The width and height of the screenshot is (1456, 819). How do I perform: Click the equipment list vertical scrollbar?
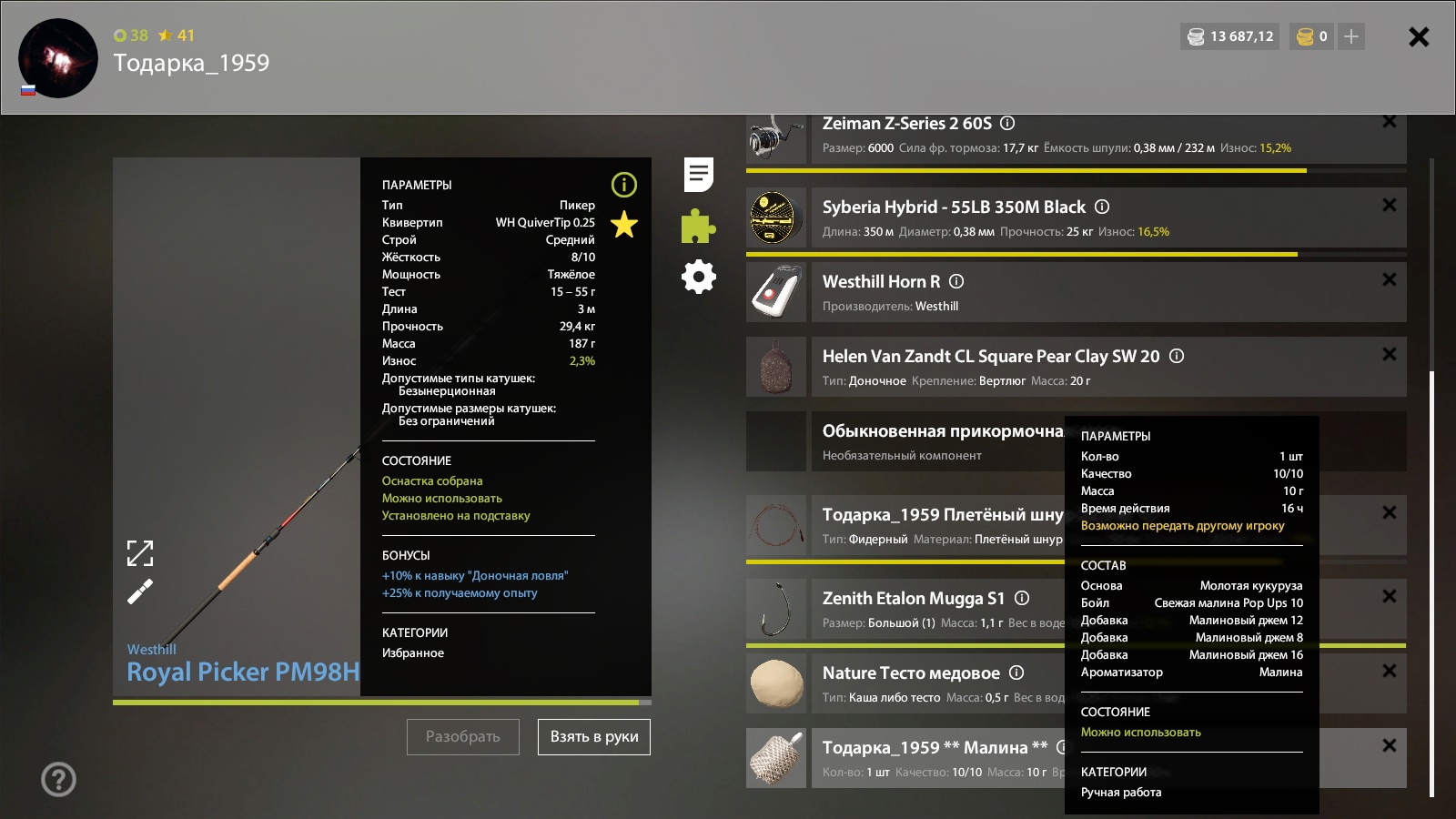coord(1431,582)
